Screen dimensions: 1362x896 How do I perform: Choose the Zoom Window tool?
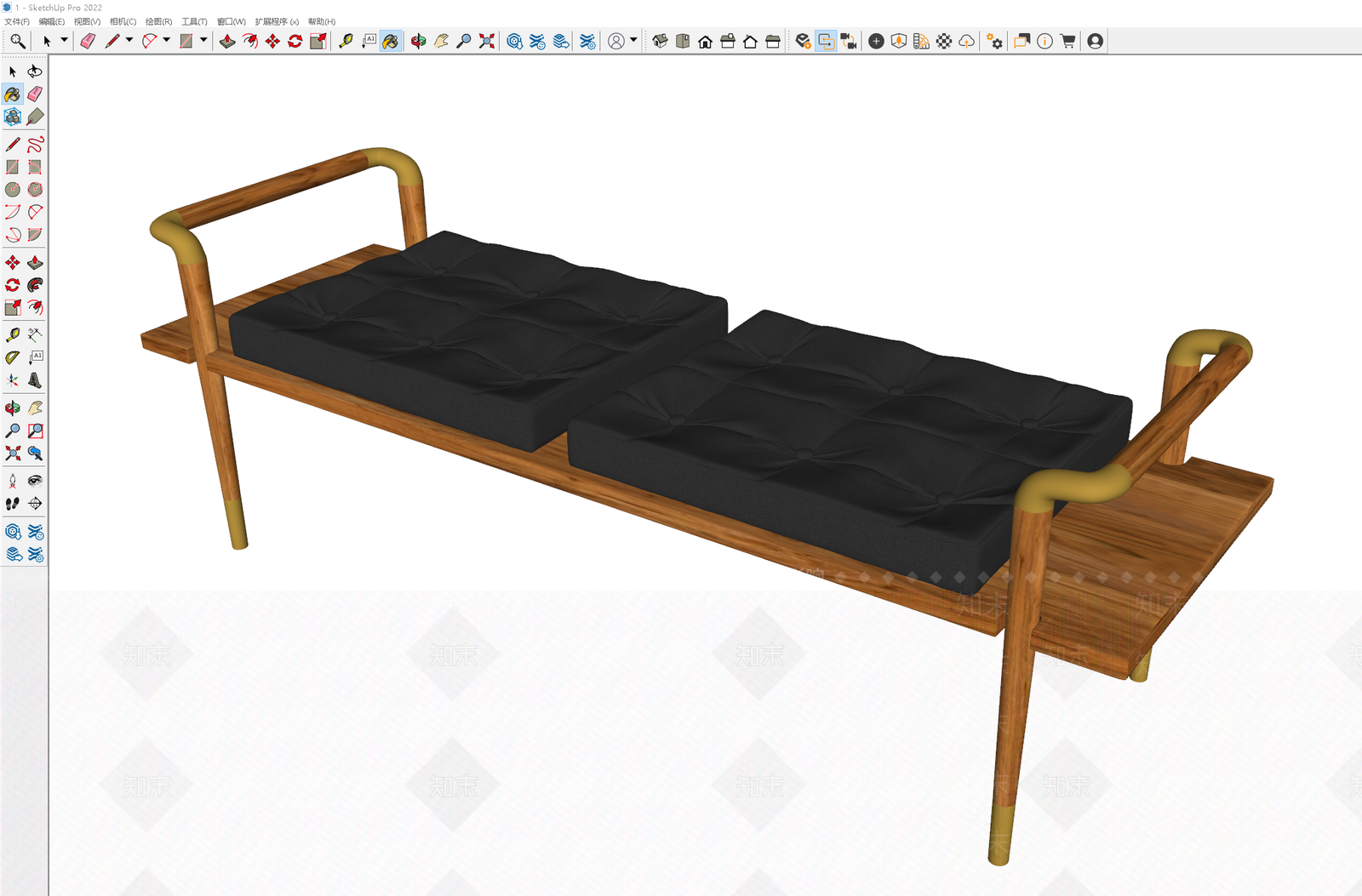(x=35, y=431)
